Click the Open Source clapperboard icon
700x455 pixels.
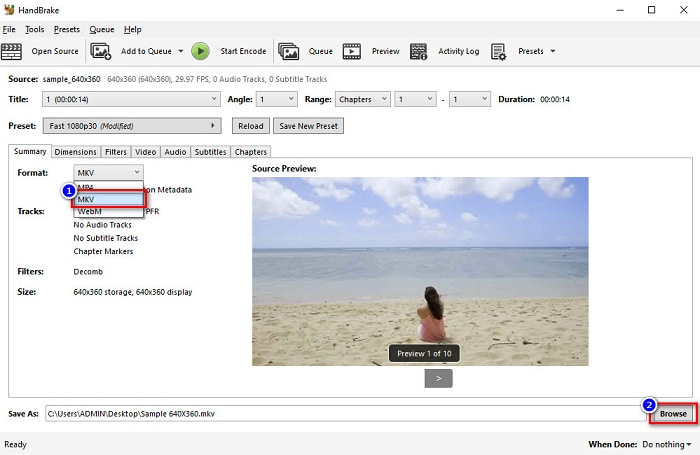click(x=11, y=51)
